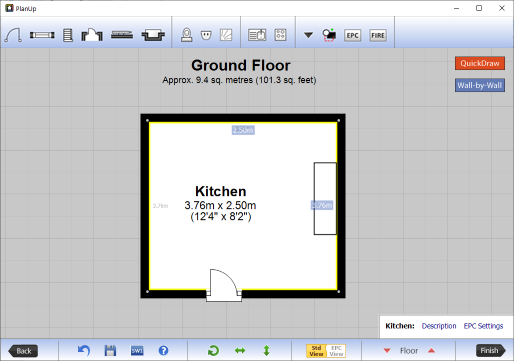Click the 3.76m x 2.50m room dimensions
Viewport: 514px width, 361px height.
tap(220, 205)
